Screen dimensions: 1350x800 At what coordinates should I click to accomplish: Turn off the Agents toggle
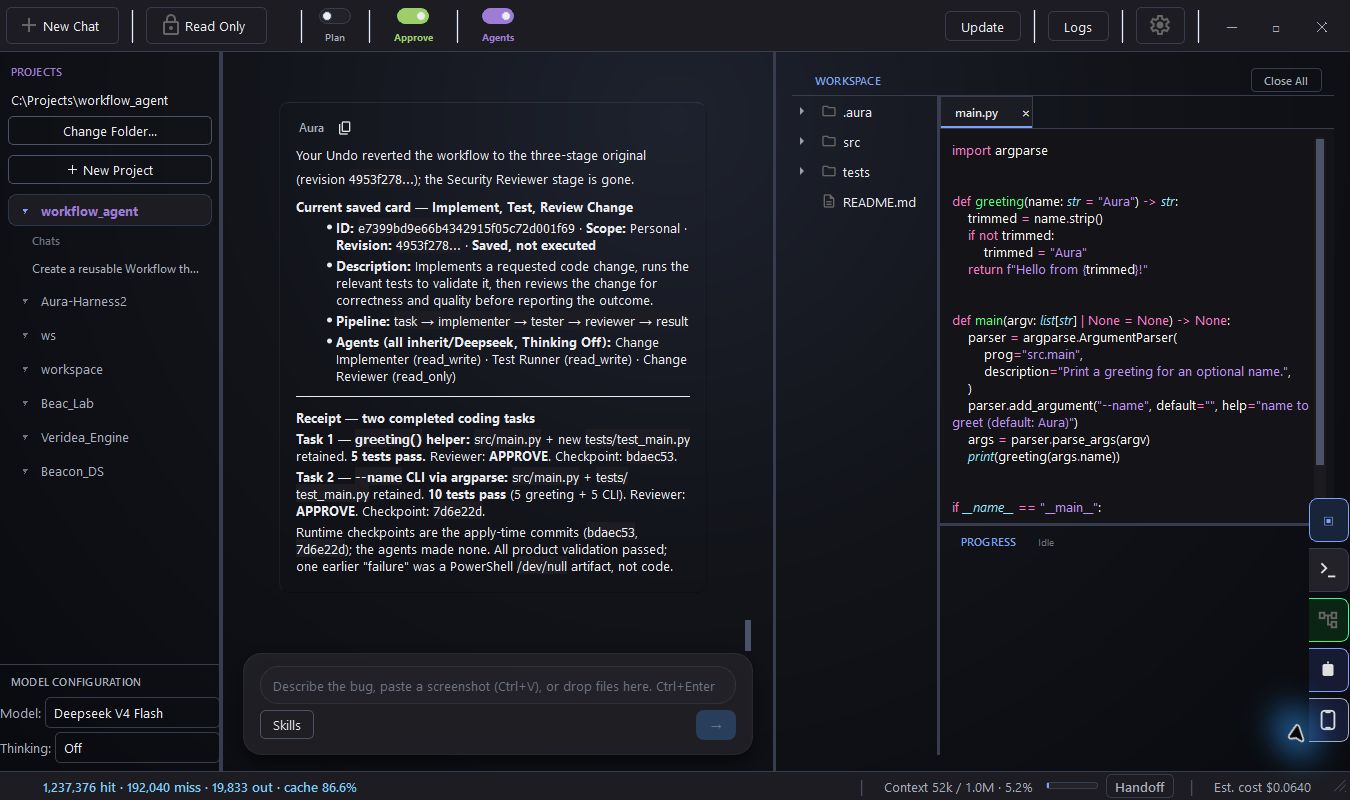[498, 16]
